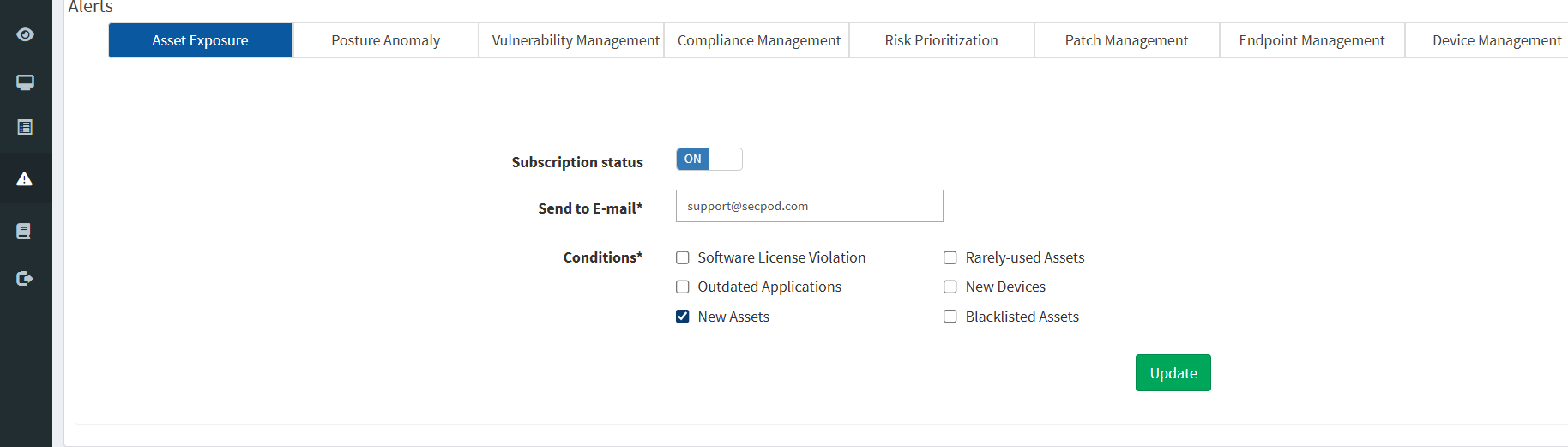Select the alerts warning triangle icon
Image resolution: width=1568 pixels, height=447 pixels.
(x=25, y=178)
